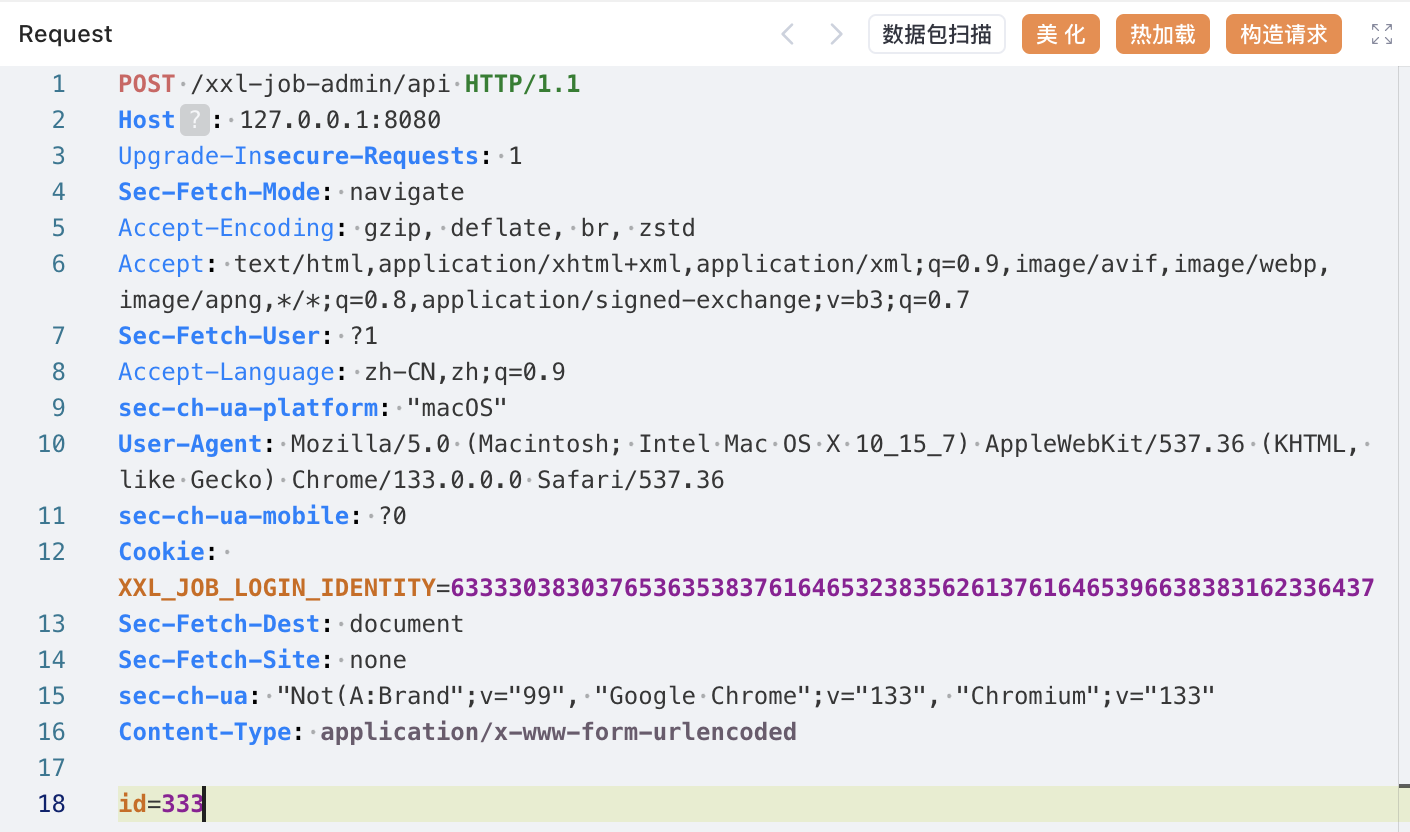Click the Accept-Encoding header name
1410x832 pixels.
click(226, 228)
